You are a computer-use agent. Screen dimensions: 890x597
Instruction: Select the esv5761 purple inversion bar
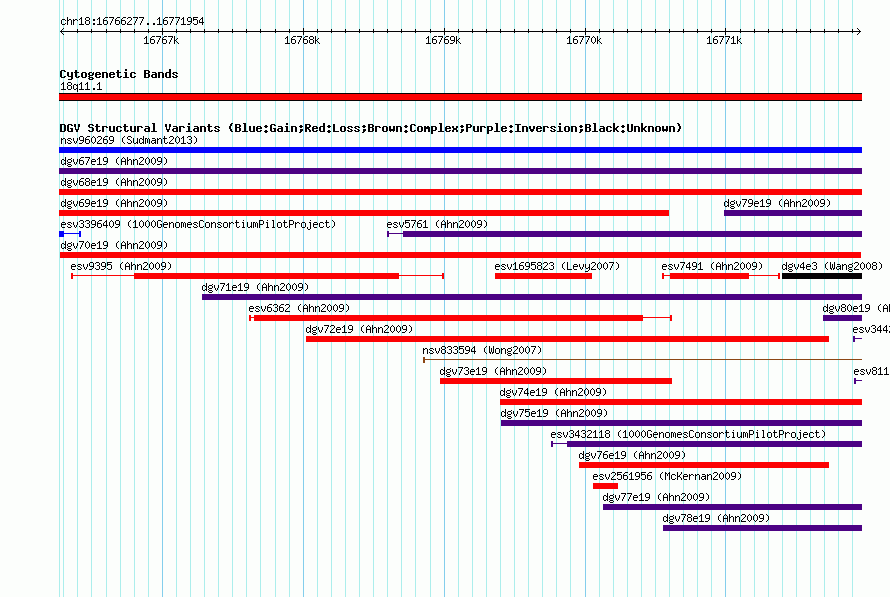[x=632, y=234]
